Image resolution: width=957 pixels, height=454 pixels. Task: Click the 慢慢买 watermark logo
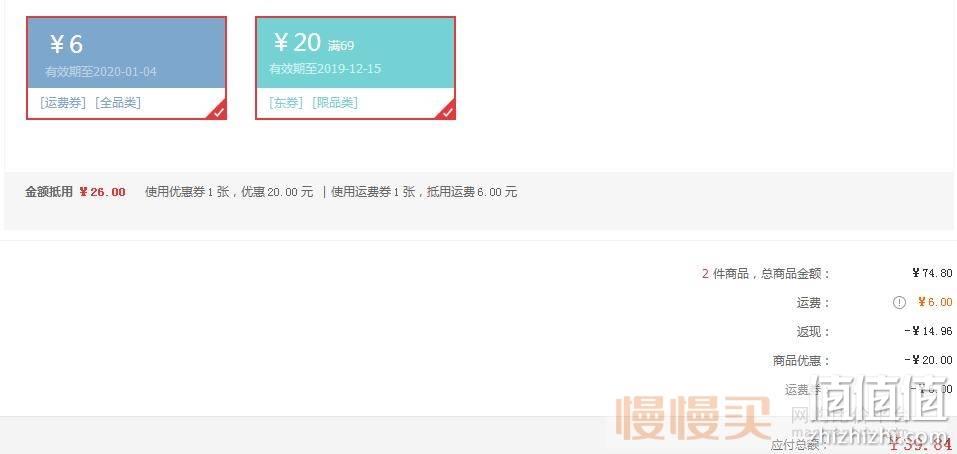tap(693, 419)
